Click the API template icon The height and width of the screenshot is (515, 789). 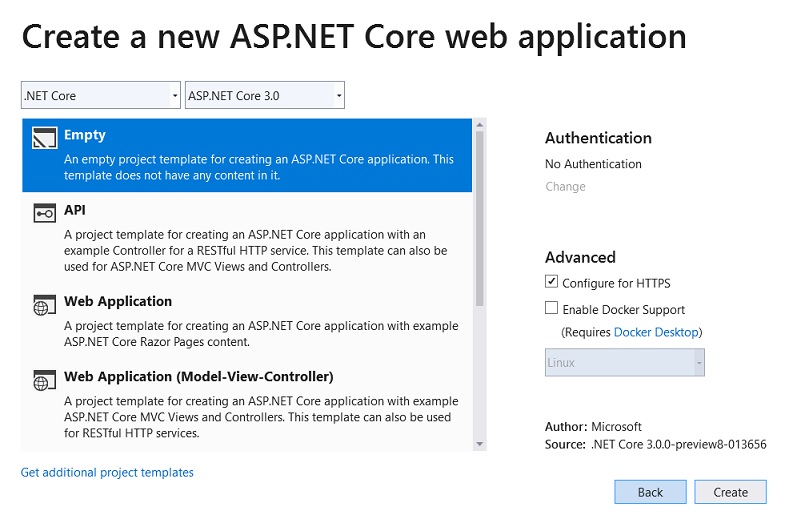point(44,213)
